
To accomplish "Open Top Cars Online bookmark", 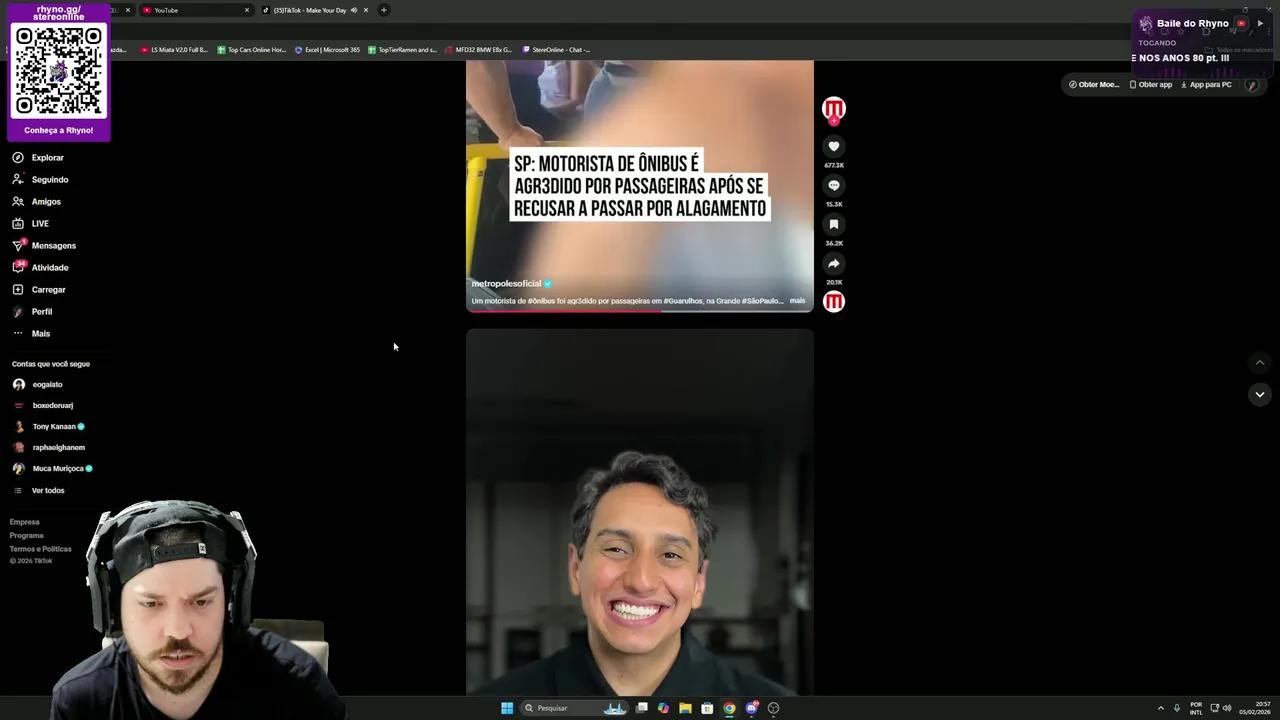I will [x=252, y=49].
